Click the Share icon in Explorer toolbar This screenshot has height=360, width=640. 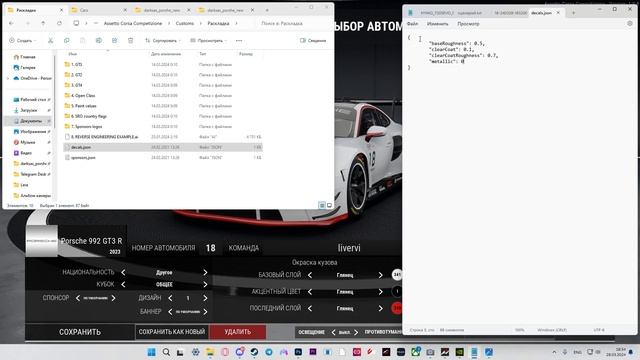[115, 40]
